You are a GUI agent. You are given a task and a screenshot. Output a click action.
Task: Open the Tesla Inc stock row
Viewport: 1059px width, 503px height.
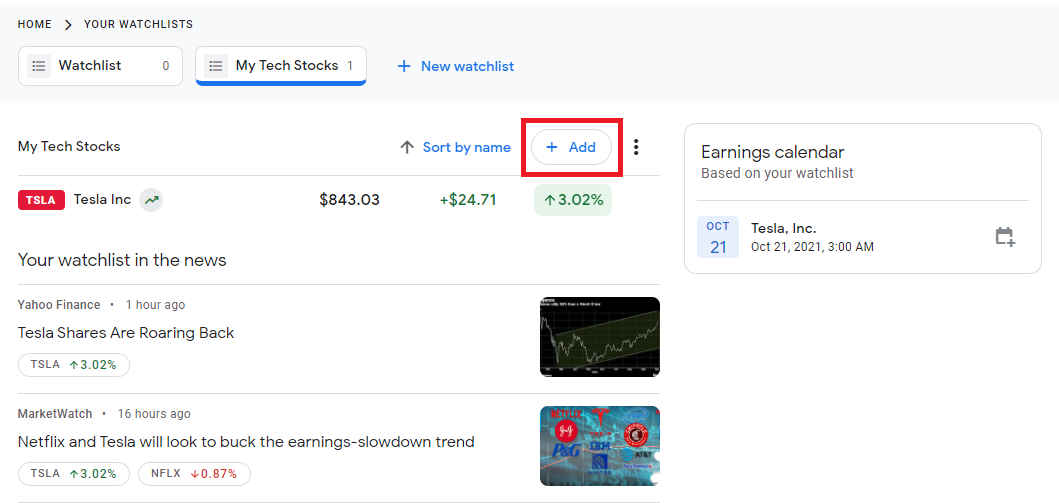pyautogui.click(x=338, y=200)
